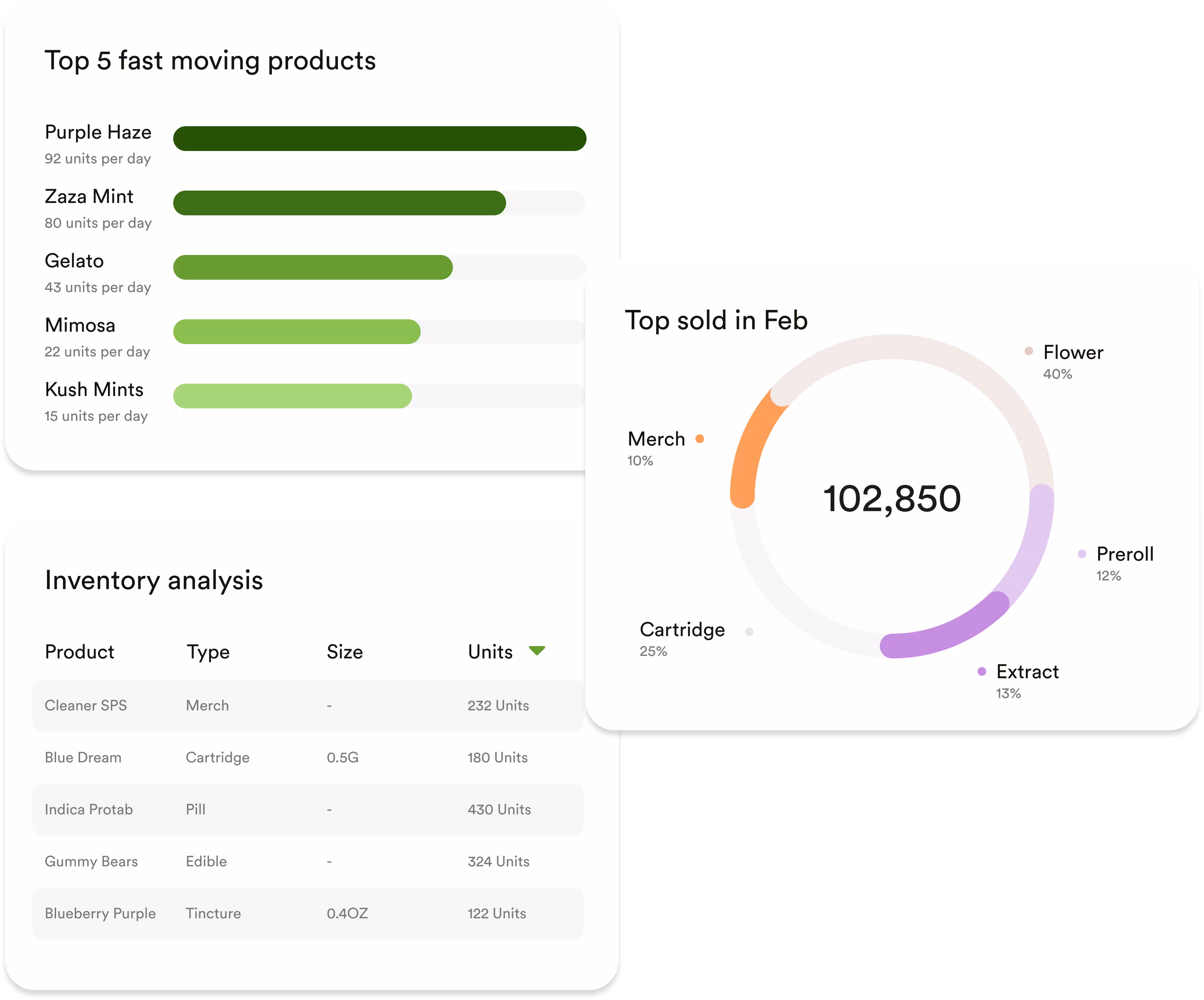Click the Flower legend dot
The width and height of the screenshot is (1204, 1000).
pos(1029,351)
